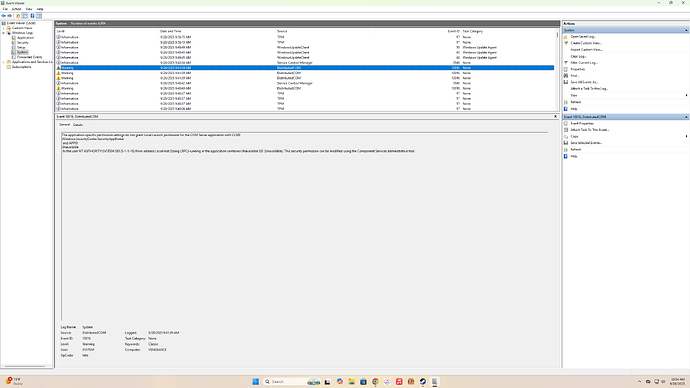The width and height of the screenshot is (690, 388).
Task: Open the weather widget on the taskbar
Action: point(13,381)
